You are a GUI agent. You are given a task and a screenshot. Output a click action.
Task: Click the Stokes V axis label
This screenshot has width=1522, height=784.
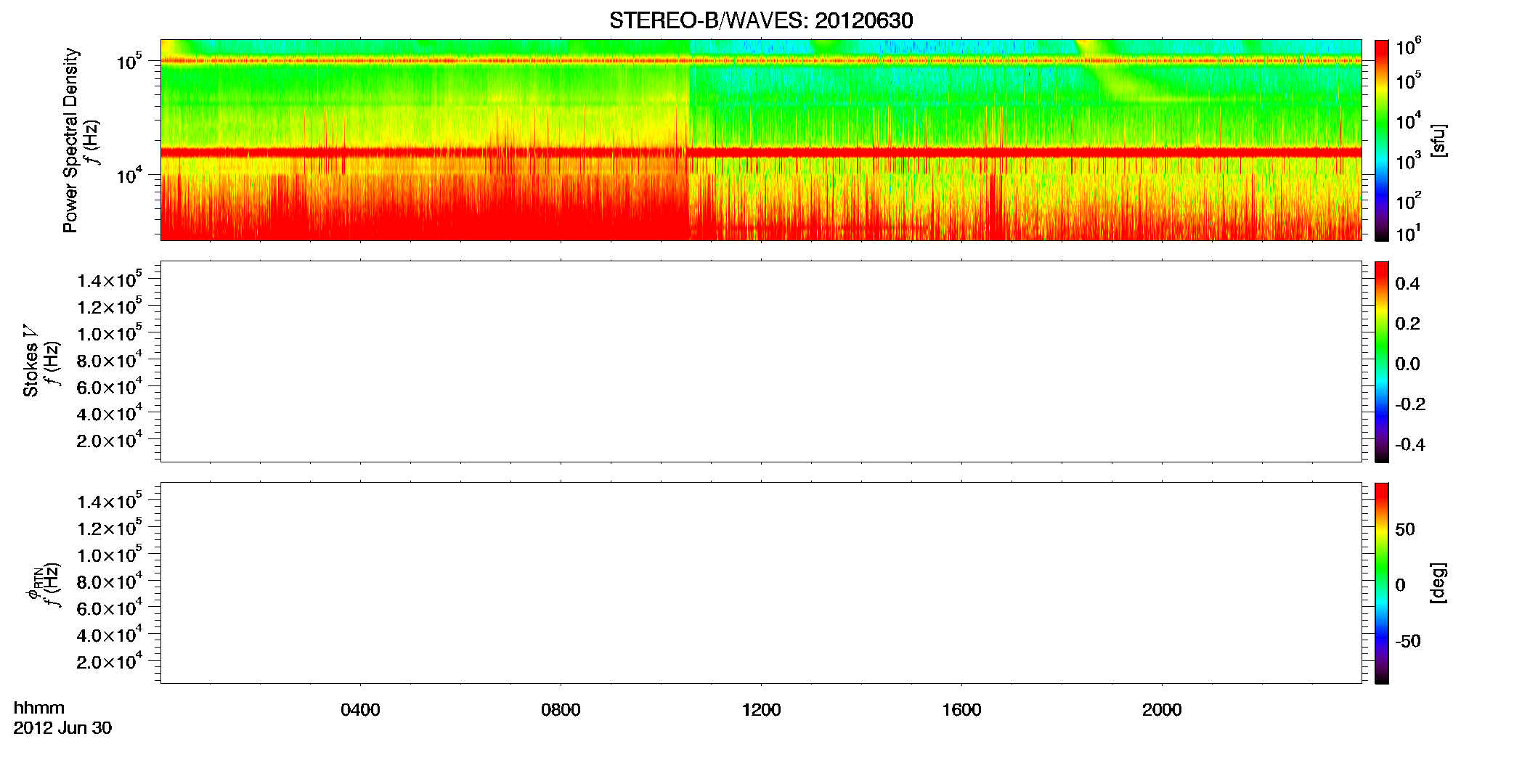[30, 361]
